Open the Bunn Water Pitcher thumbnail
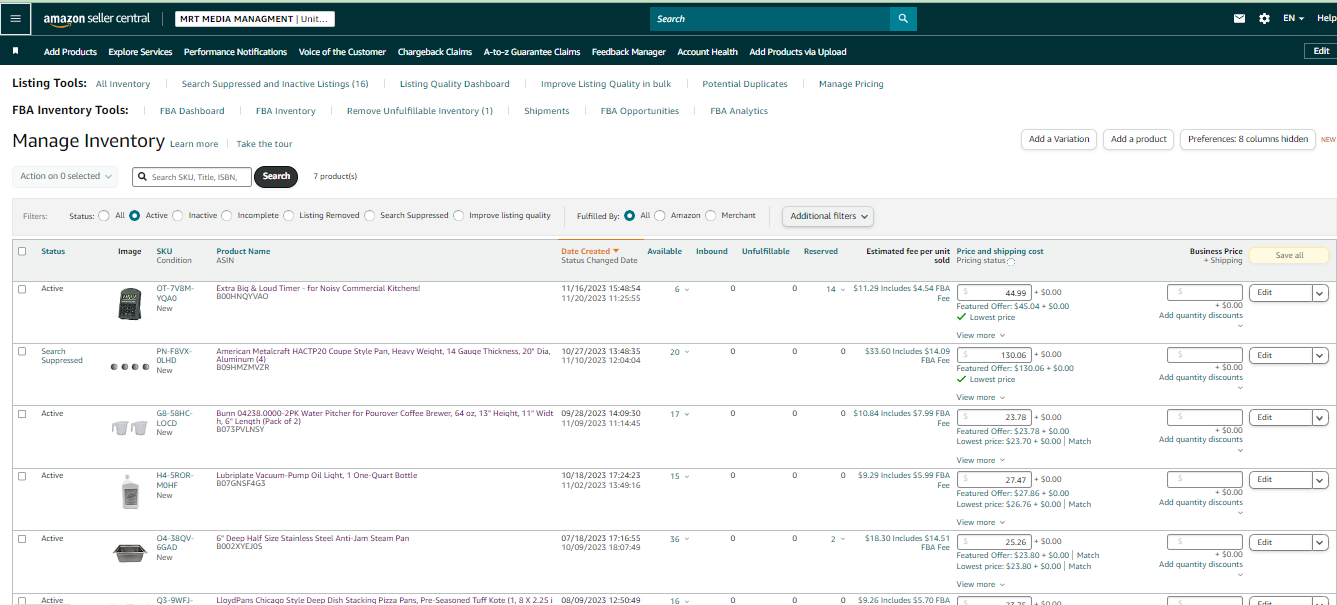This screenshot has height=605, width=1337. pyautogui.click(x=130, y=428)
